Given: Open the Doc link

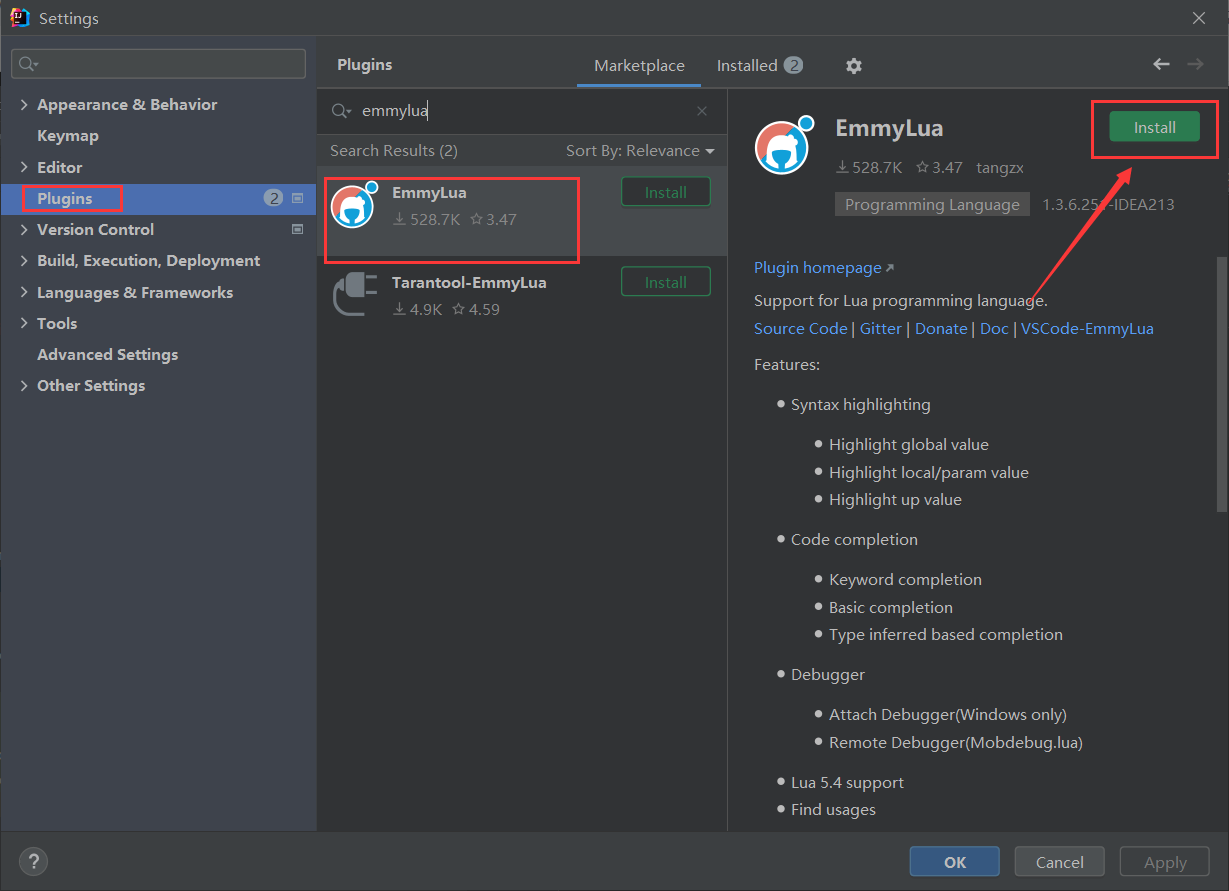Looking at the screenshot, I should pyautogui.click(x=994, y=329).
